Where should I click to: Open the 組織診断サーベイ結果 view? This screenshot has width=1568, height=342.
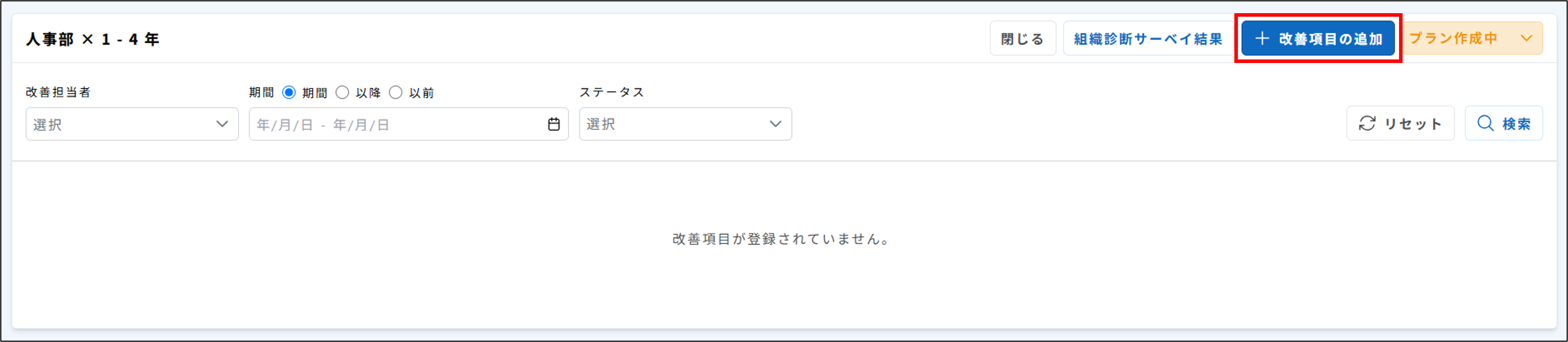pos(1148,38)
